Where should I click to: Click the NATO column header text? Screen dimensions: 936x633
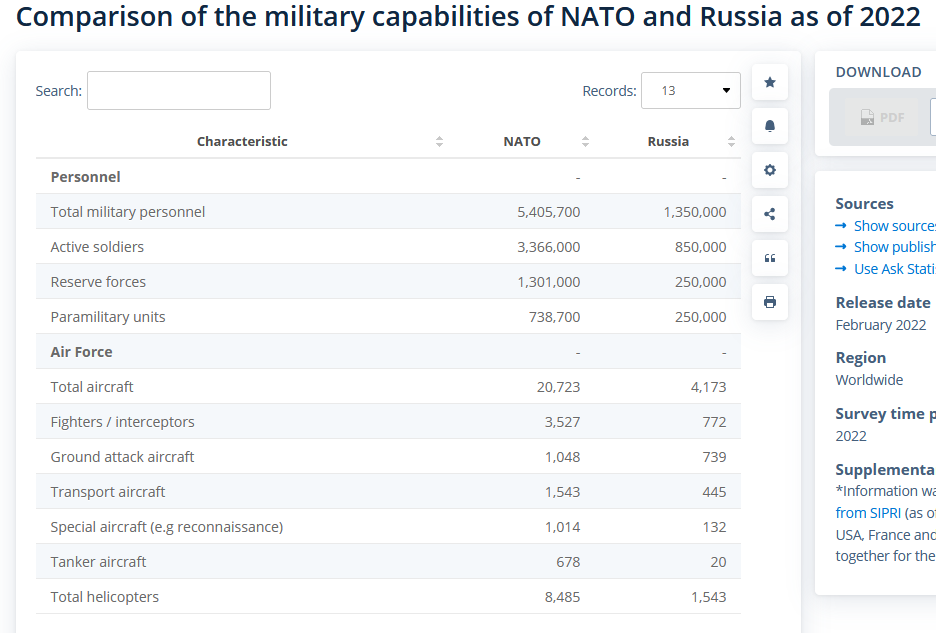tap(522, 142)
